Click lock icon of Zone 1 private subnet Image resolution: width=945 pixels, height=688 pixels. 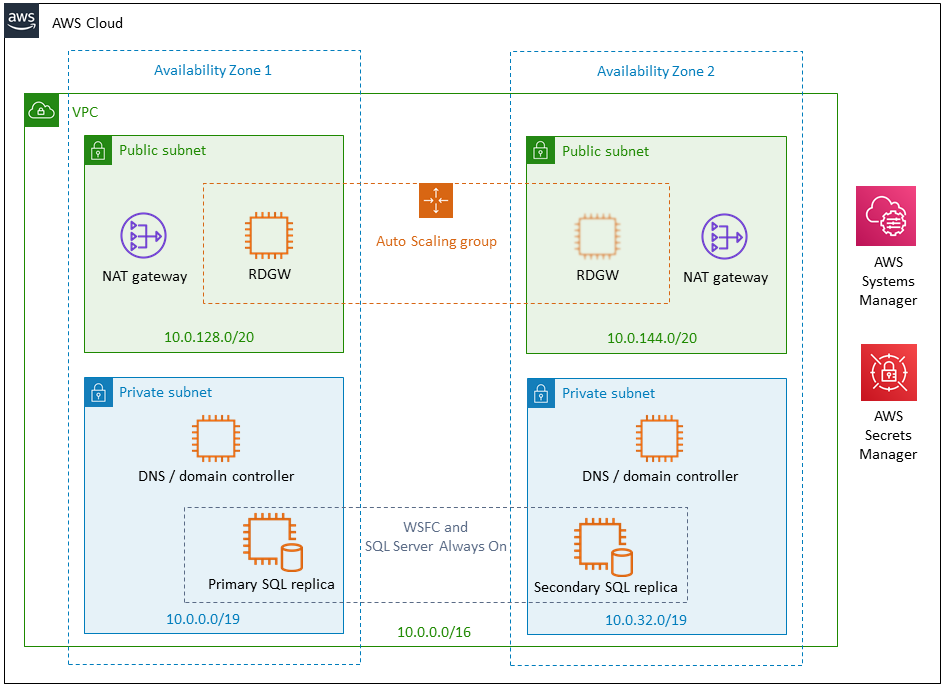coord(98,393)
